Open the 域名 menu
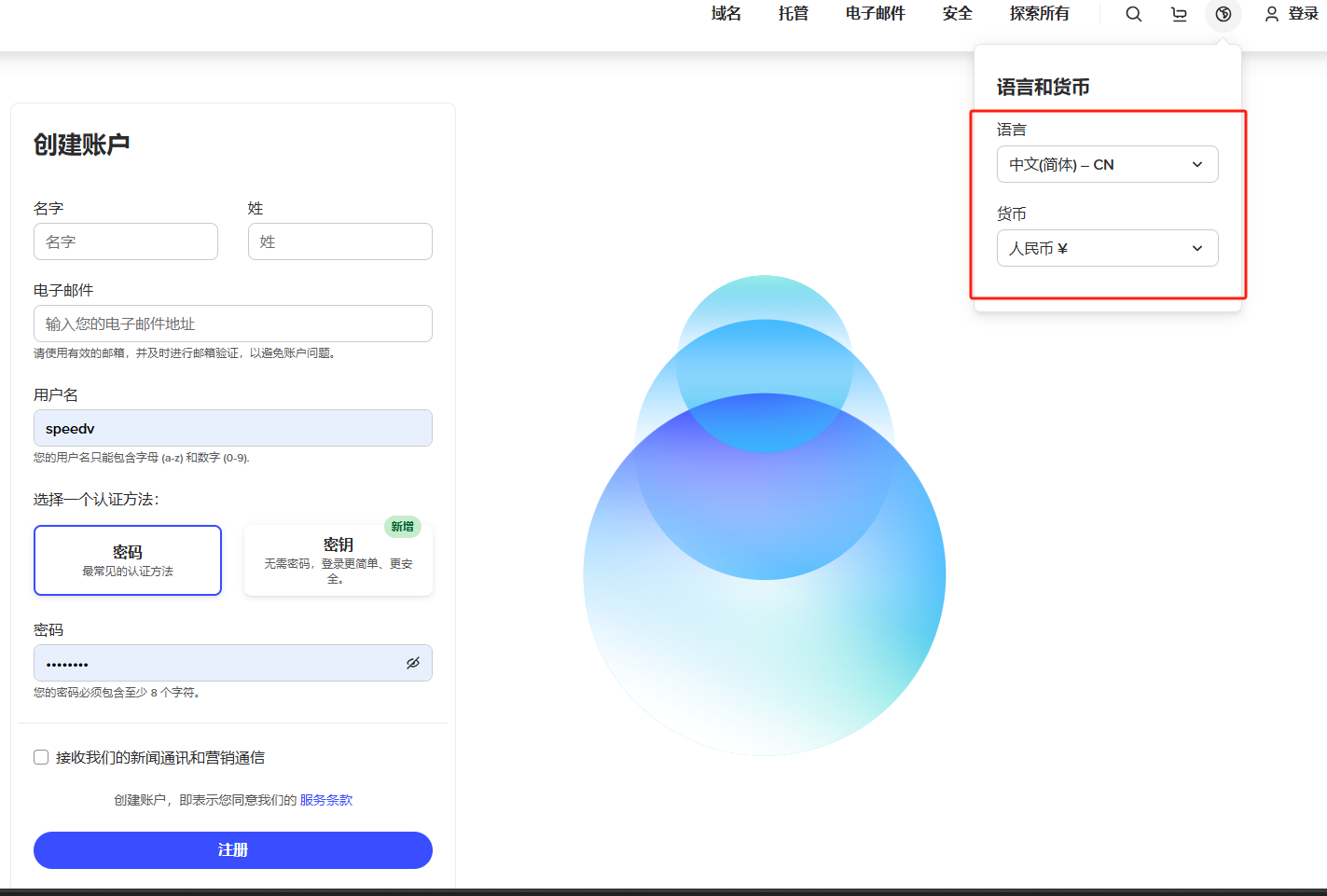 click(x=726, y=13)
